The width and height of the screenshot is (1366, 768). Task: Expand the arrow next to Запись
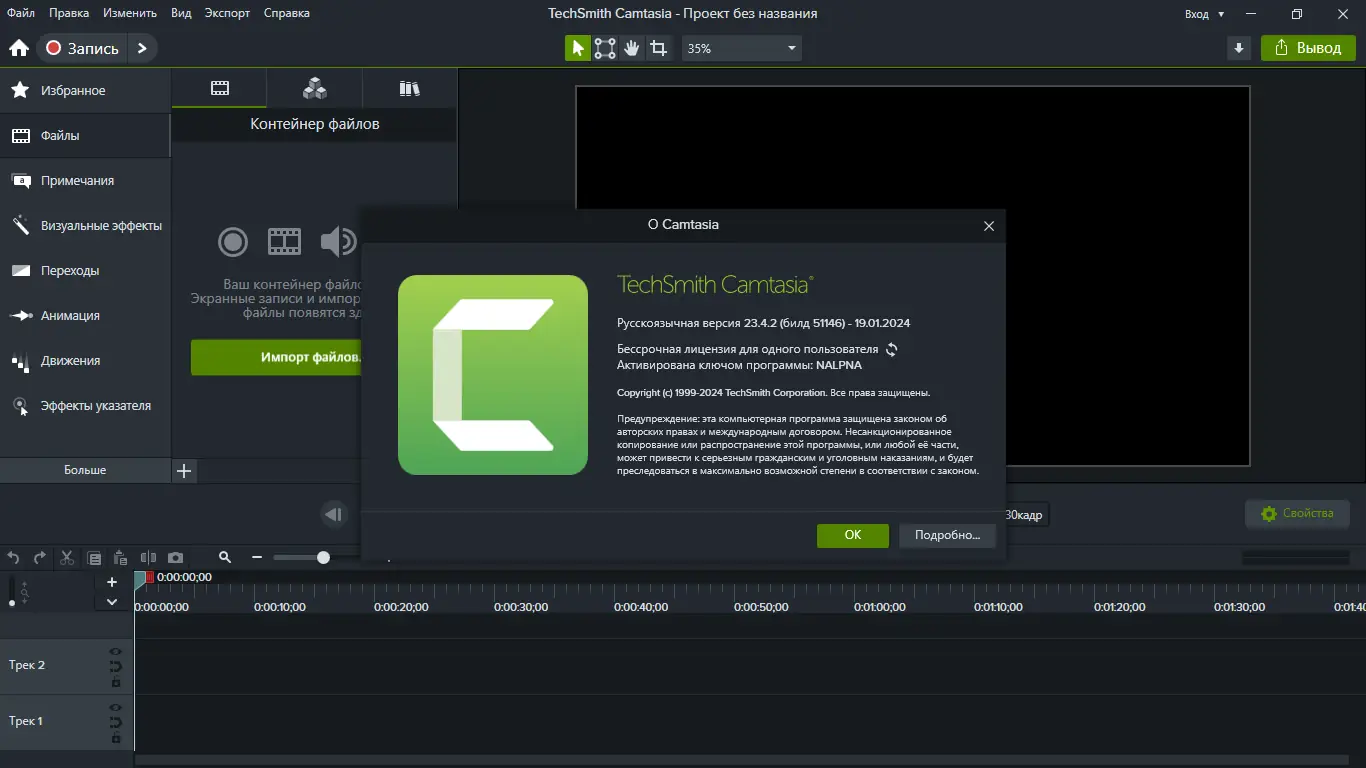click(x=142, y=48)
